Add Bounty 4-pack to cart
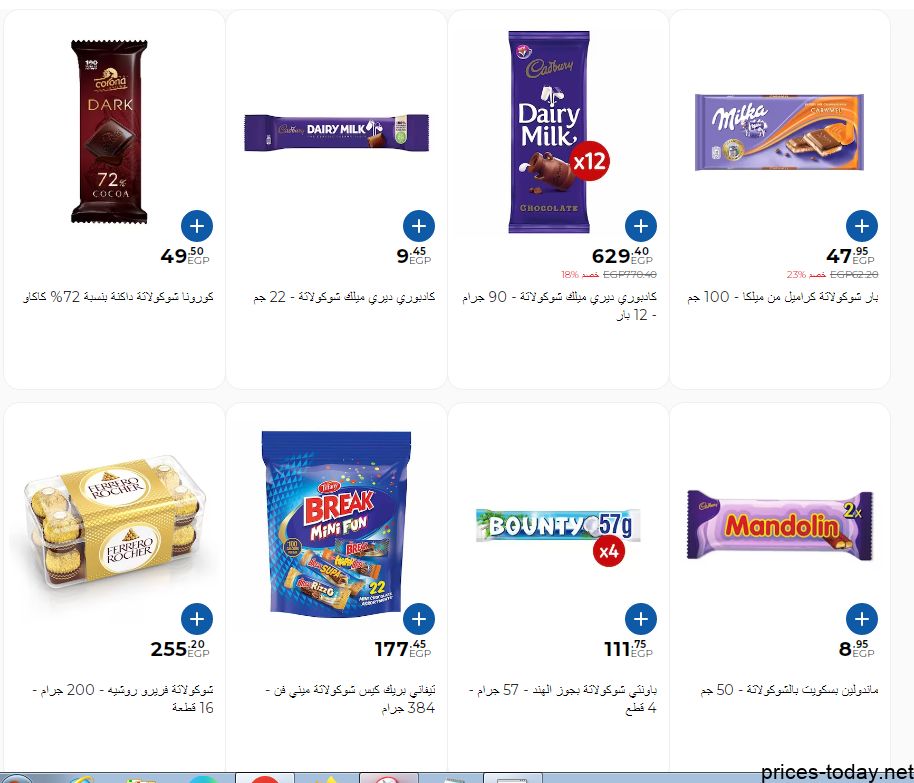914x783 pixels. click(x=641, y=619)
